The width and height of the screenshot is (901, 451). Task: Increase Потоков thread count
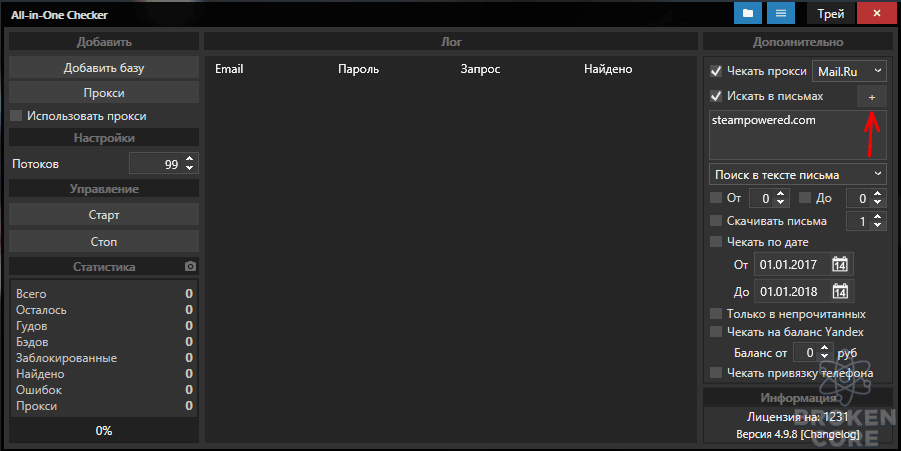(190, 159)
